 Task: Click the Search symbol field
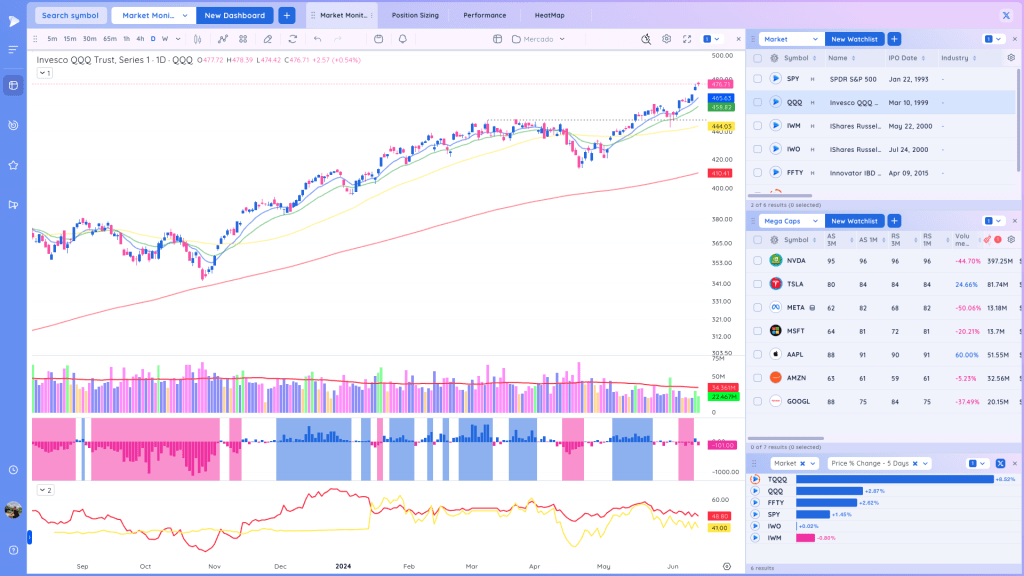click(x=71, y=15)
